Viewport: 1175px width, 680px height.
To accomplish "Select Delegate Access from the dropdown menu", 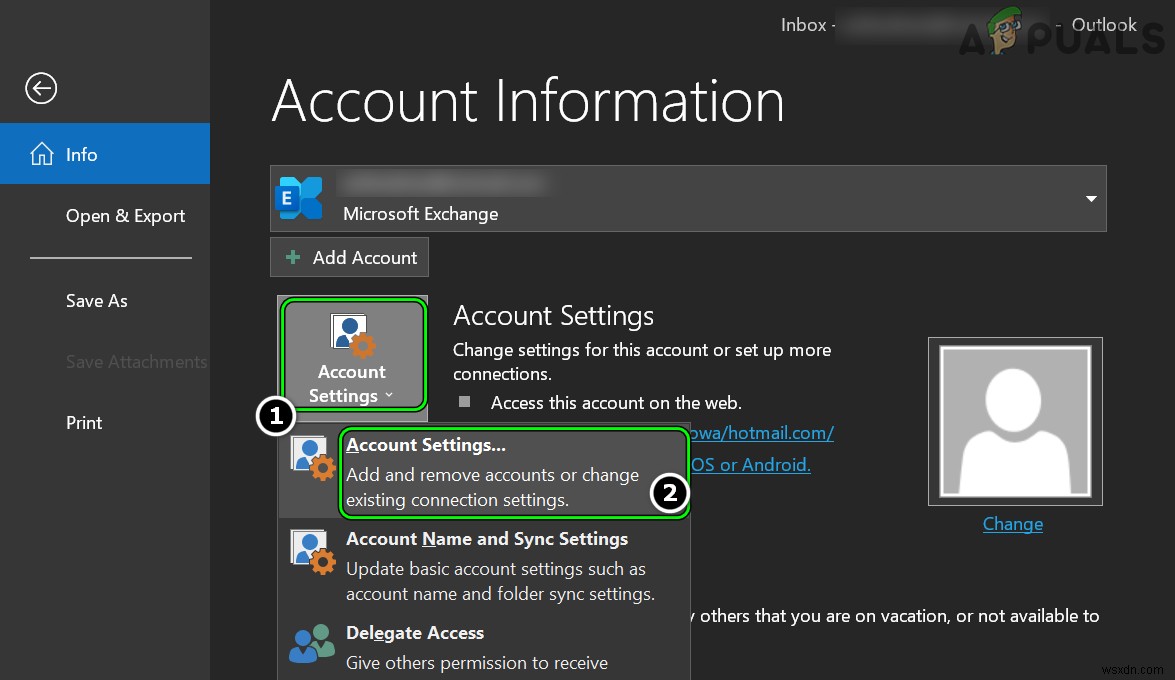I will point(415,633).
